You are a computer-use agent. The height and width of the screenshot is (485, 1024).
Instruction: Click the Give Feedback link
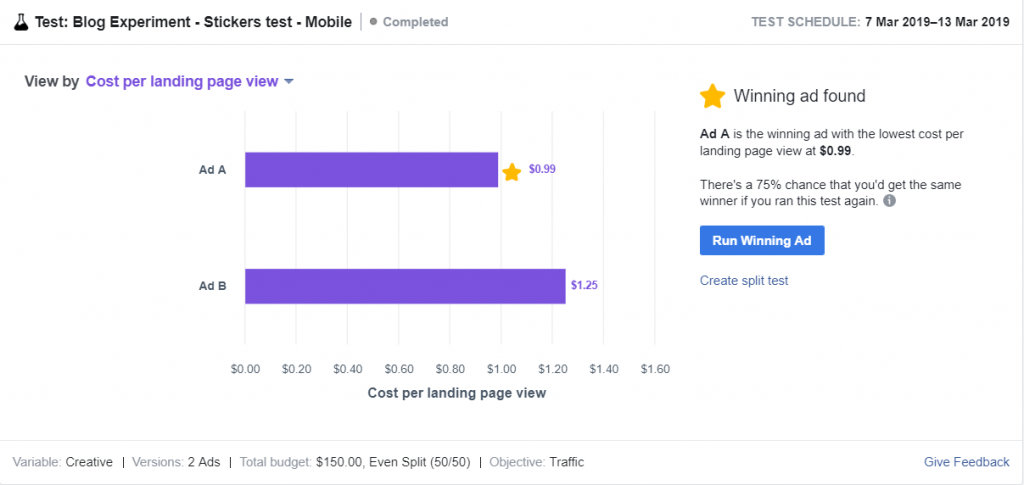click(x=967, y=462)
